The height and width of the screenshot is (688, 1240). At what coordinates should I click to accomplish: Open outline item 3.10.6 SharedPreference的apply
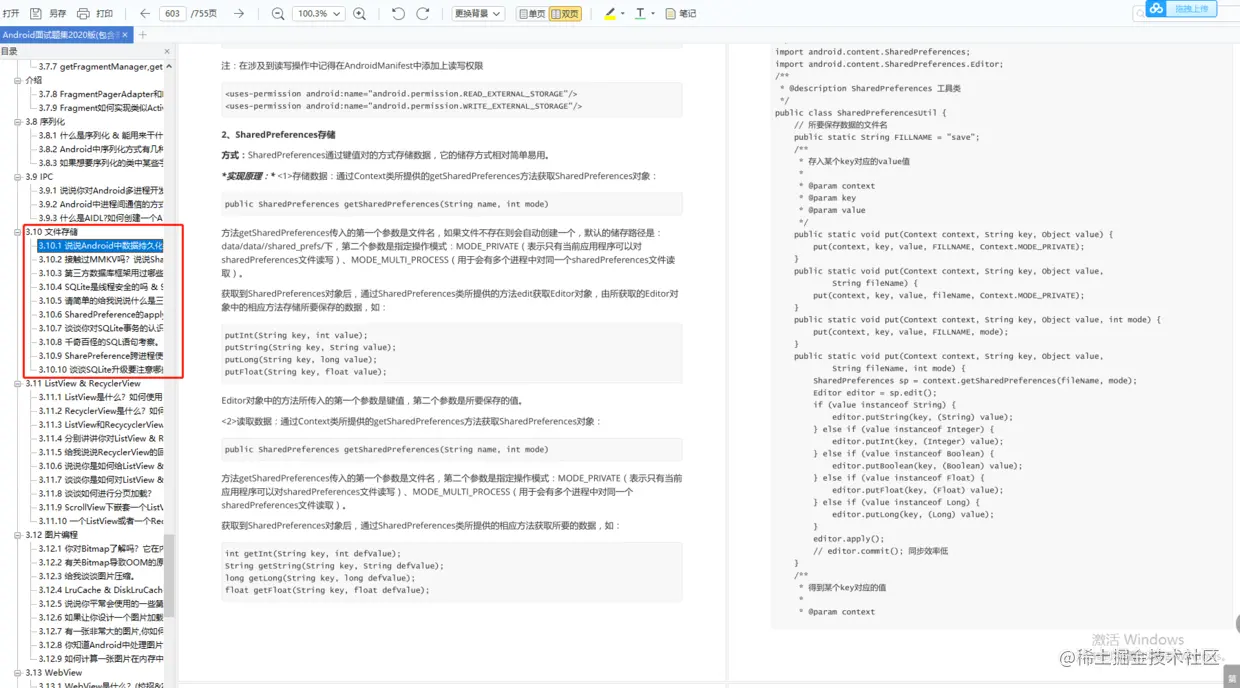pyautogui.click(x=100, y=314)
